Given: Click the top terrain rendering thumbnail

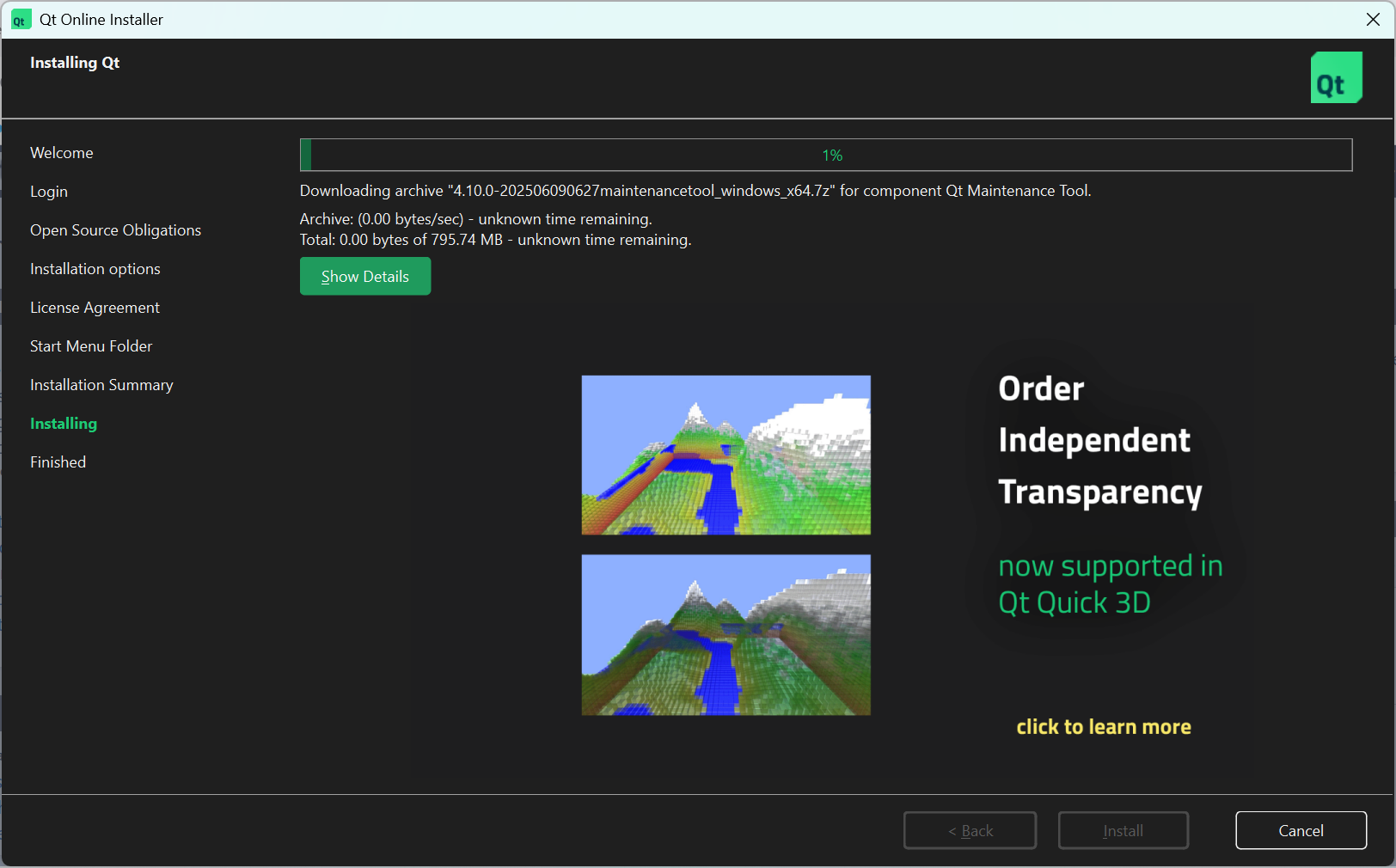Looking at the screenshot, I should coord(726,455).
